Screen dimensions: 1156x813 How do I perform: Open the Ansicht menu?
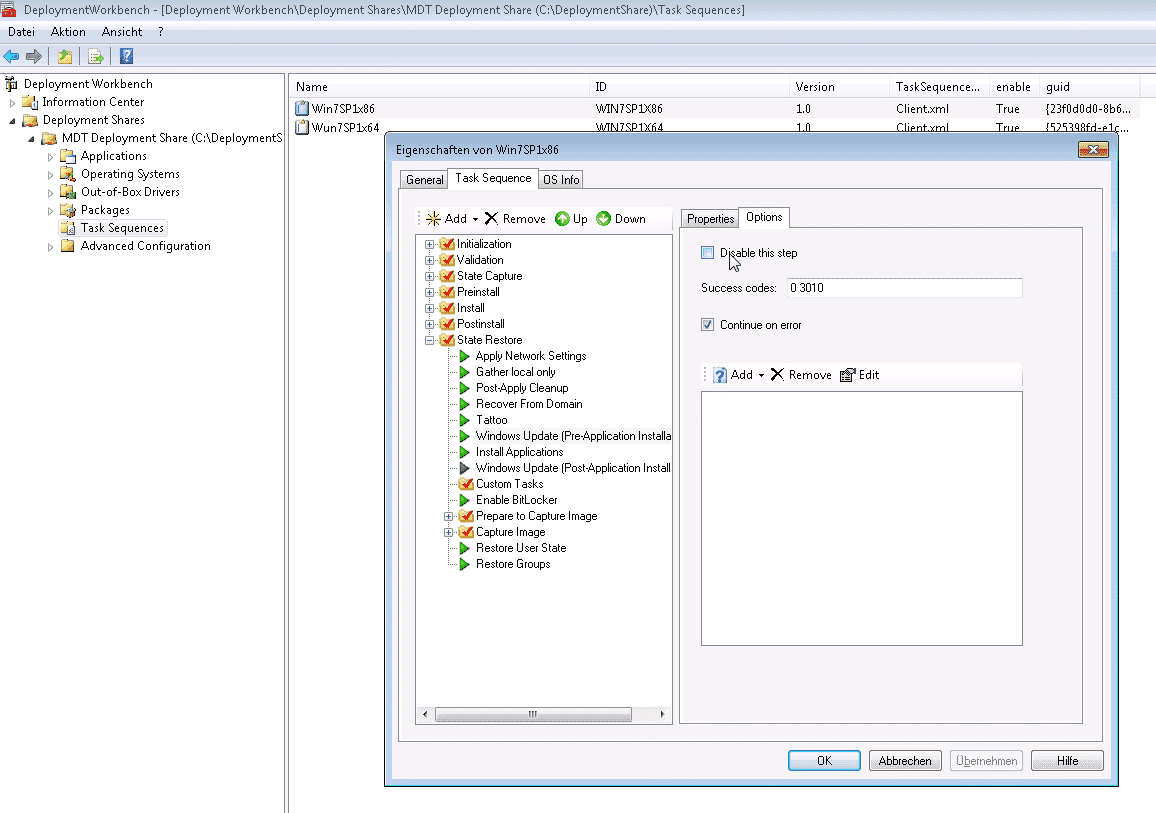122,32
